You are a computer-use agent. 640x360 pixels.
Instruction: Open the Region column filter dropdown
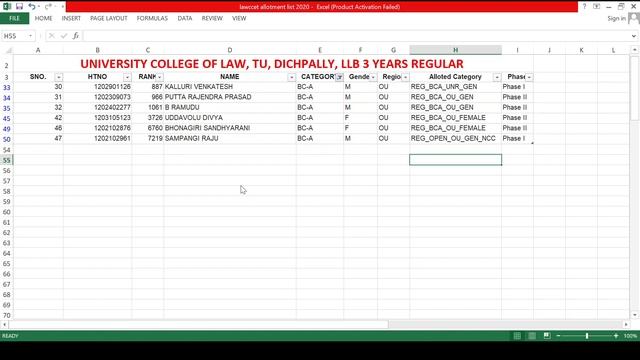click(x=405, y=77)
